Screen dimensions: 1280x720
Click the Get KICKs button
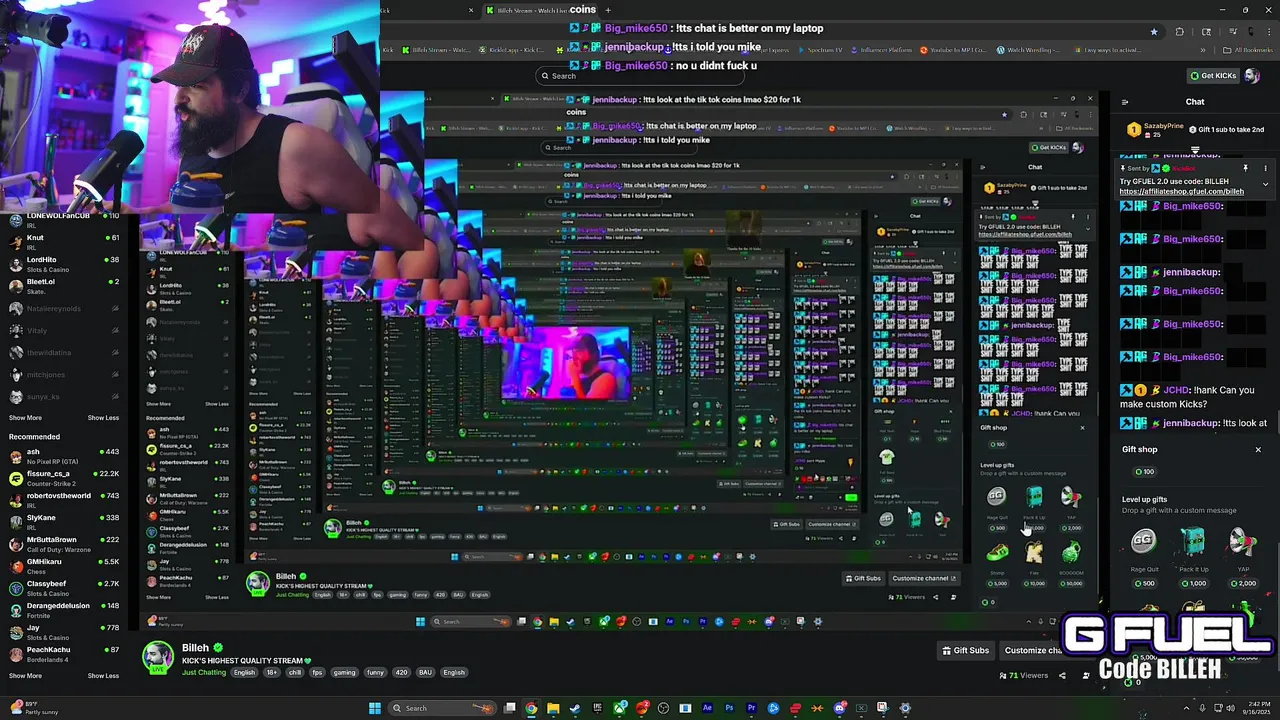(1213, 75)
